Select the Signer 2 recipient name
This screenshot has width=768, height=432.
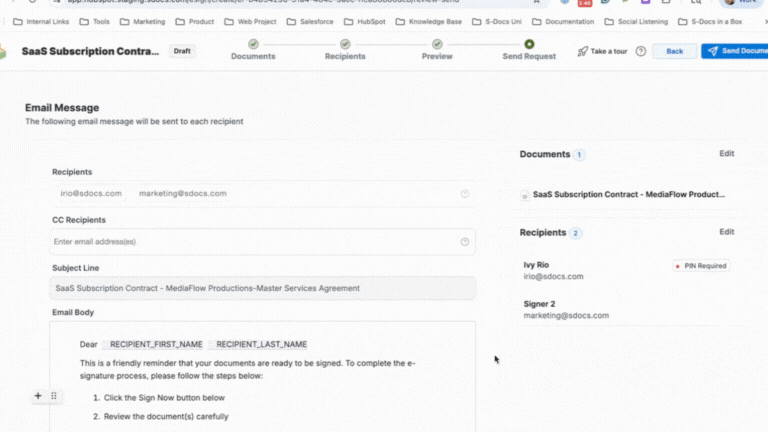click(x=539, y=304)
